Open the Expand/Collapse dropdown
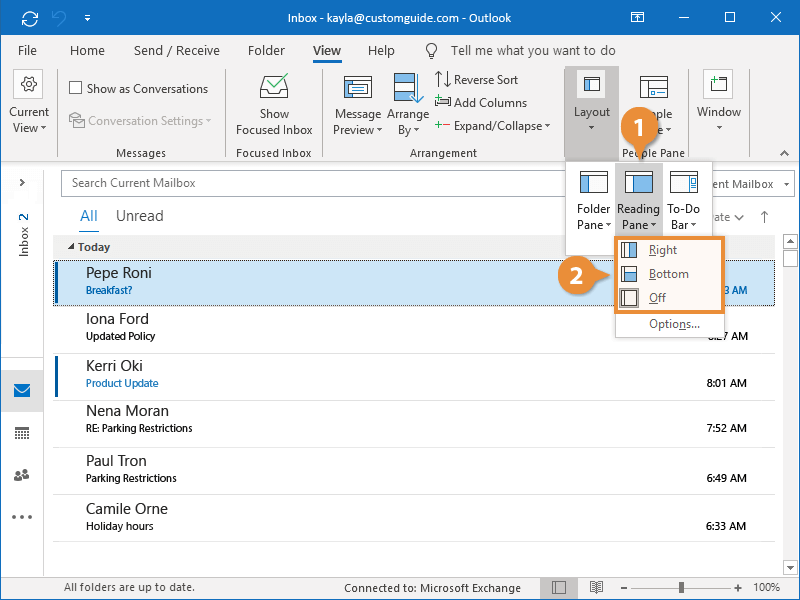800x600 pixels. click(x=492, y=126)
